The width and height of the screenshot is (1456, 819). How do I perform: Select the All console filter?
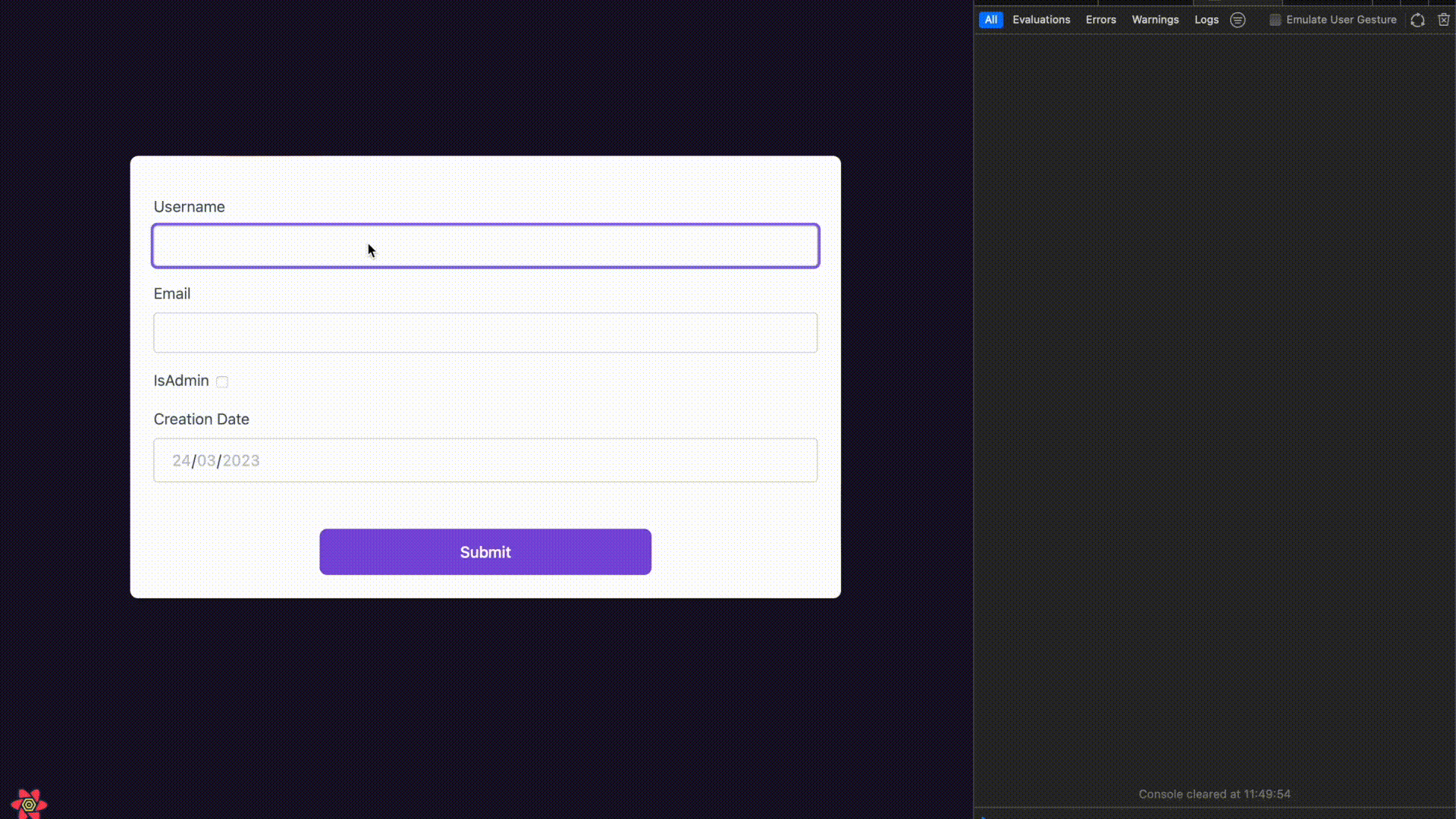click(x=990, y=20)
